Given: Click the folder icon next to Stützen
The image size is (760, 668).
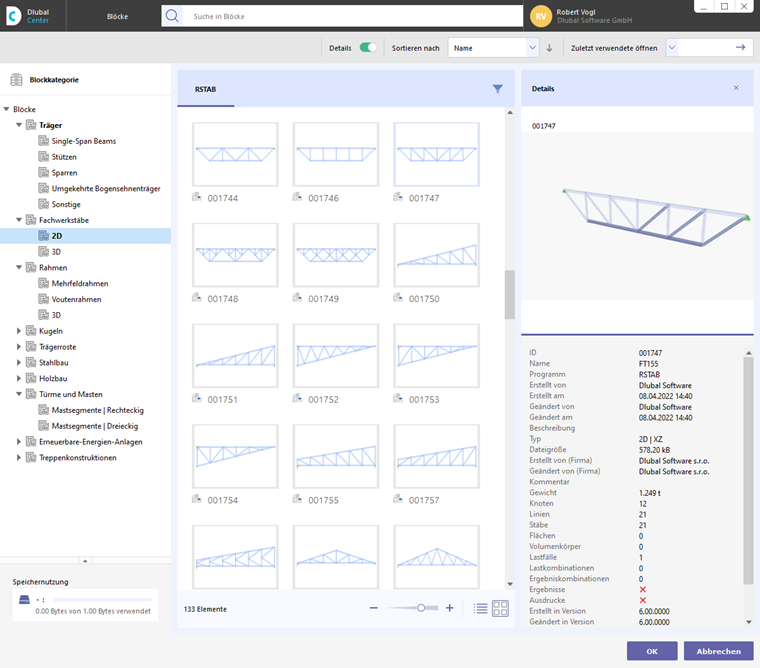Looking at the screenshot, I should pyautogui.click(x=44, y=157).
